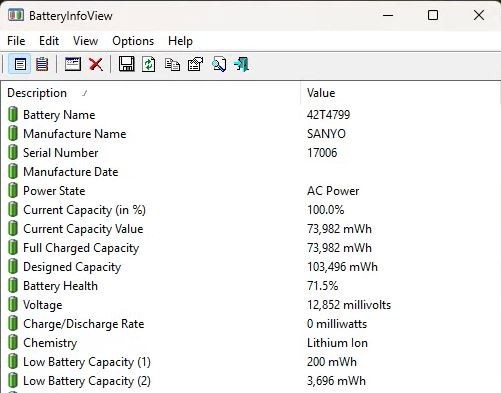This screenshot has width=501, height=393.
Task: Select the Charge/Discharge Rate row label
Action: [84, 324]
